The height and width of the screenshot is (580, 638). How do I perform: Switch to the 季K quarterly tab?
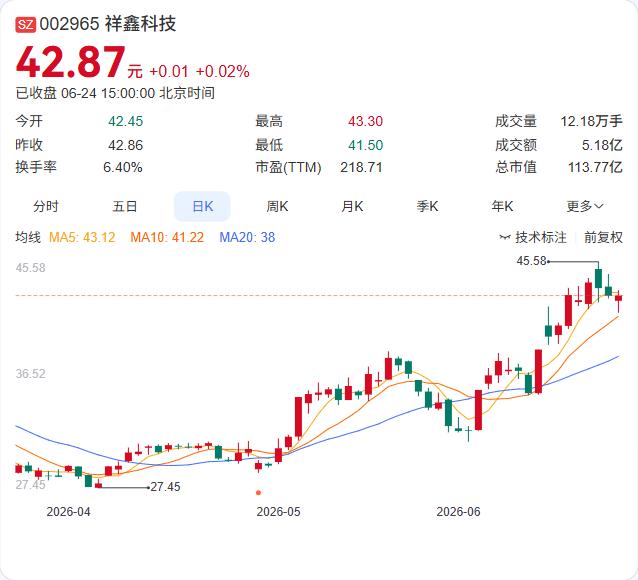coord(427,206)
